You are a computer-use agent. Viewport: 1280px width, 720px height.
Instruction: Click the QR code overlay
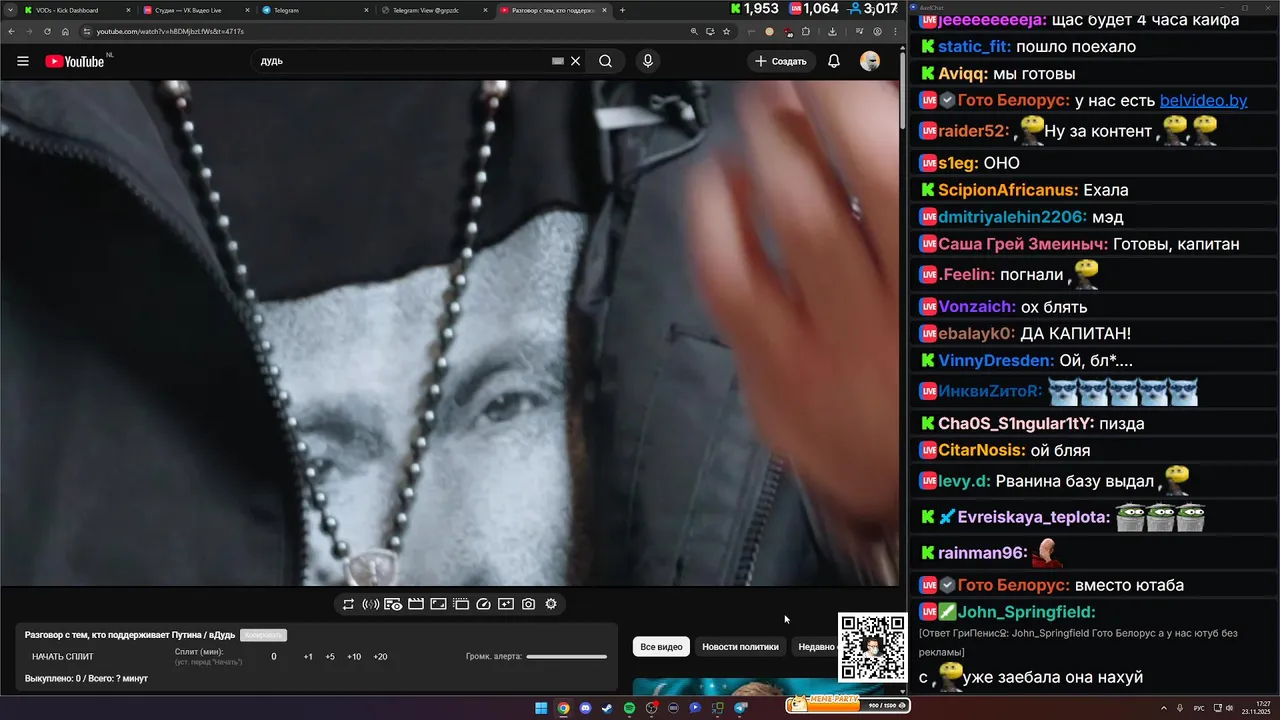872,647
